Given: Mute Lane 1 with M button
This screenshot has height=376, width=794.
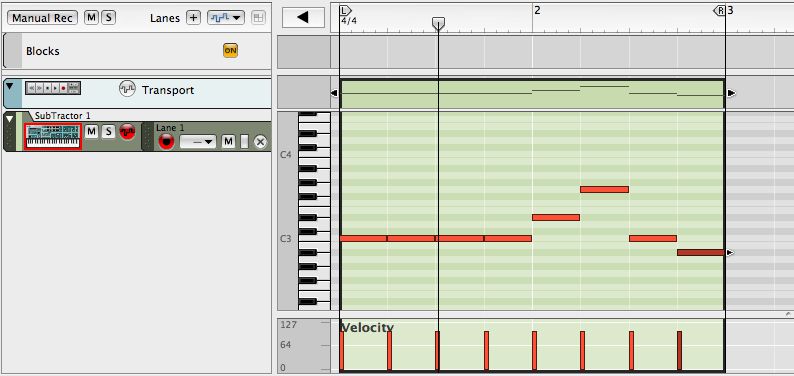Looking at the screenshot, I should coord(228,142).
